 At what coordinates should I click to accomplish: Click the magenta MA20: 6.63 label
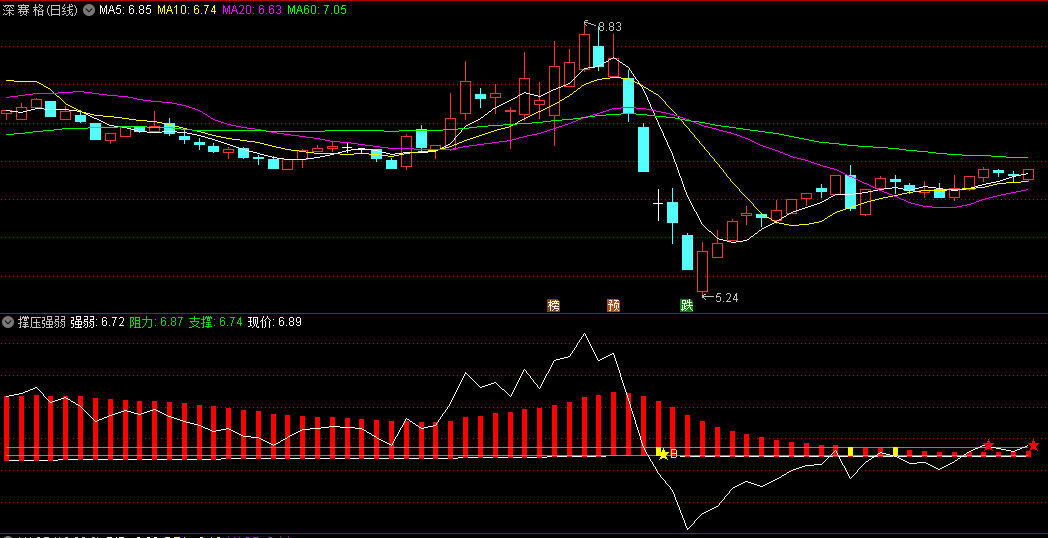[x=252, y=10]
